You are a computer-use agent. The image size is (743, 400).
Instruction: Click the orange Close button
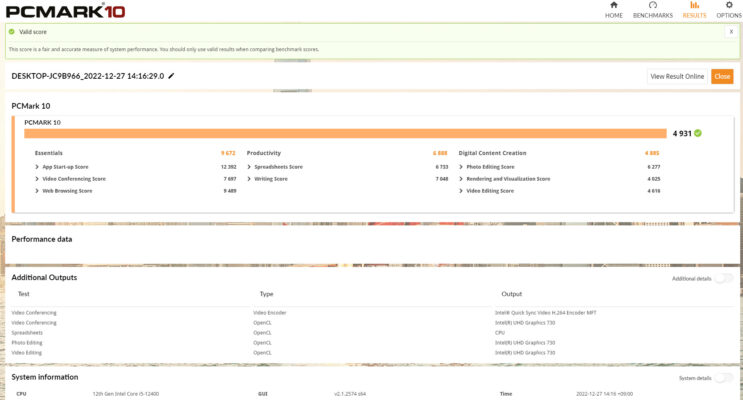722,76
